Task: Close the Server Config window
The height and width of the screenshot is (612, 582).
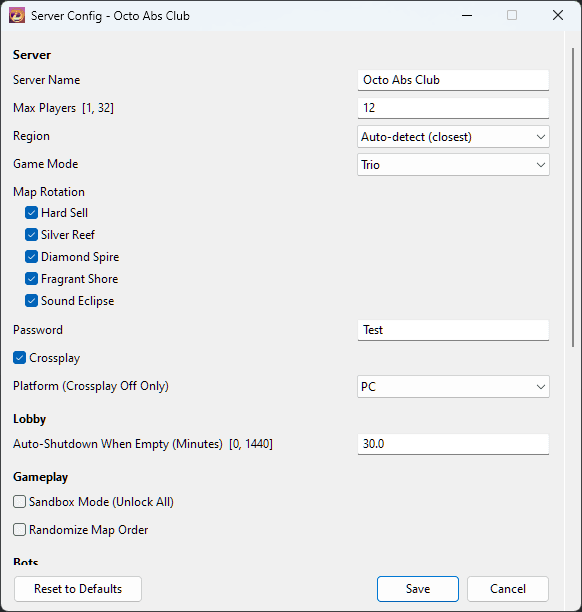Action: pos(558,16)
